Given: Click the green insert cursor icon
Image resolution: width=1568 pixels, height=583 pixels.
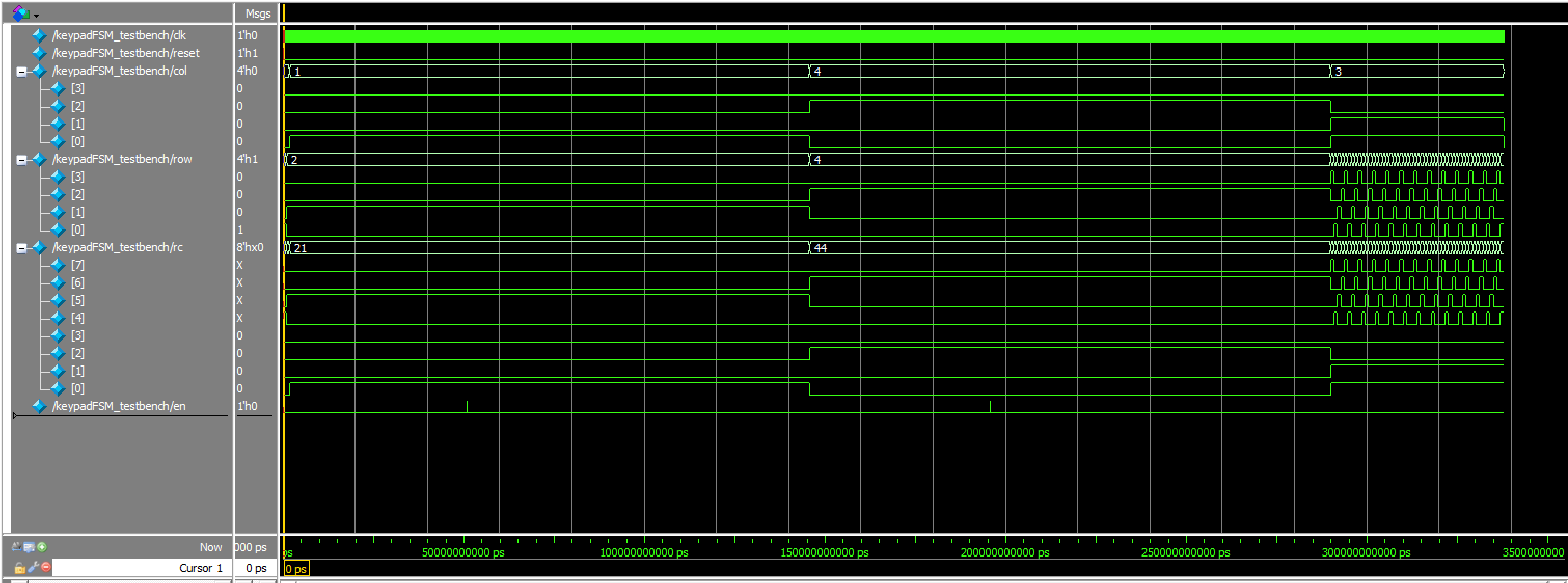Looking at the screenshot, I should click(42, 547).
